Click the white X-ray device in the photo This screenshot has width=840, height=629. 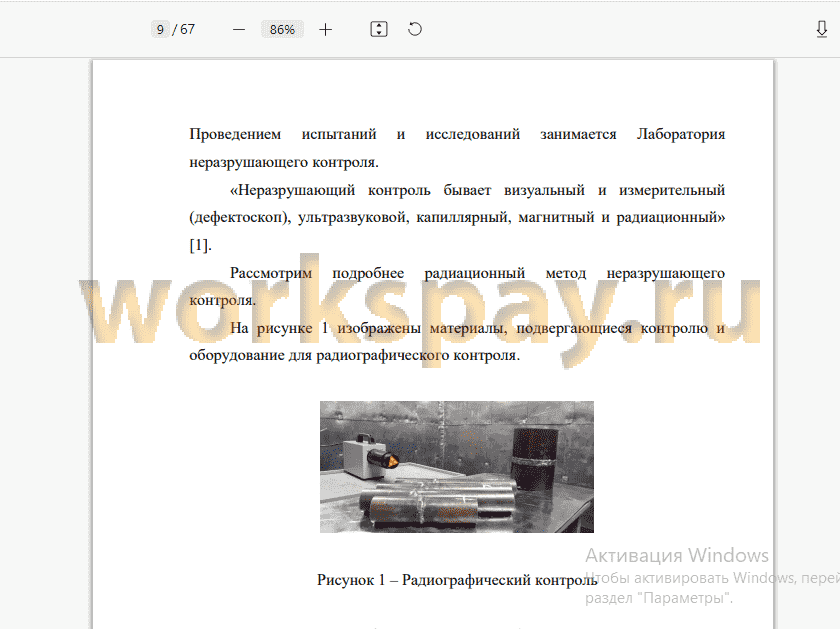click(363, 457)
